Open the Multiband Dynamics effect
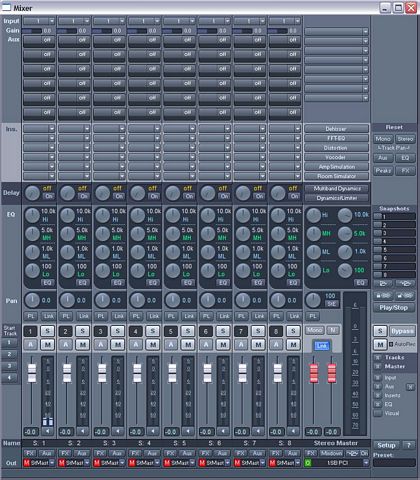The height and width of the screenshot is (480, 420). (x=336, y=188)
